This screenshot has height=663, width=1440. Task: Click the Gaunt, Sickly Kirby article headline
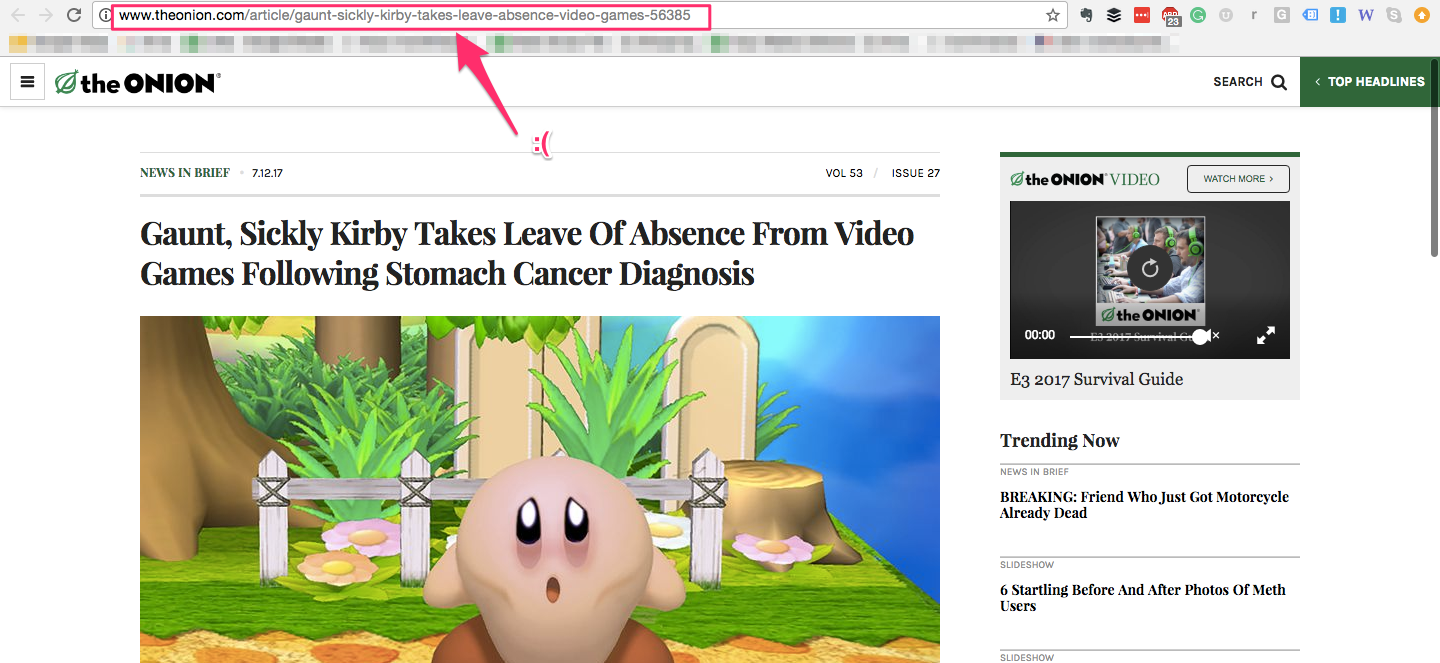point(527,253)
